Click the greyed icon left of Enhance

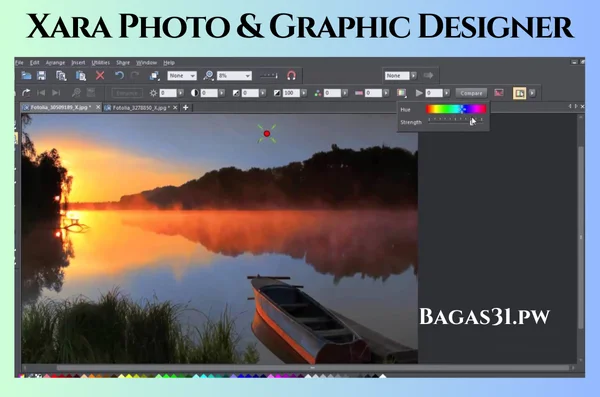click(91, 93)
